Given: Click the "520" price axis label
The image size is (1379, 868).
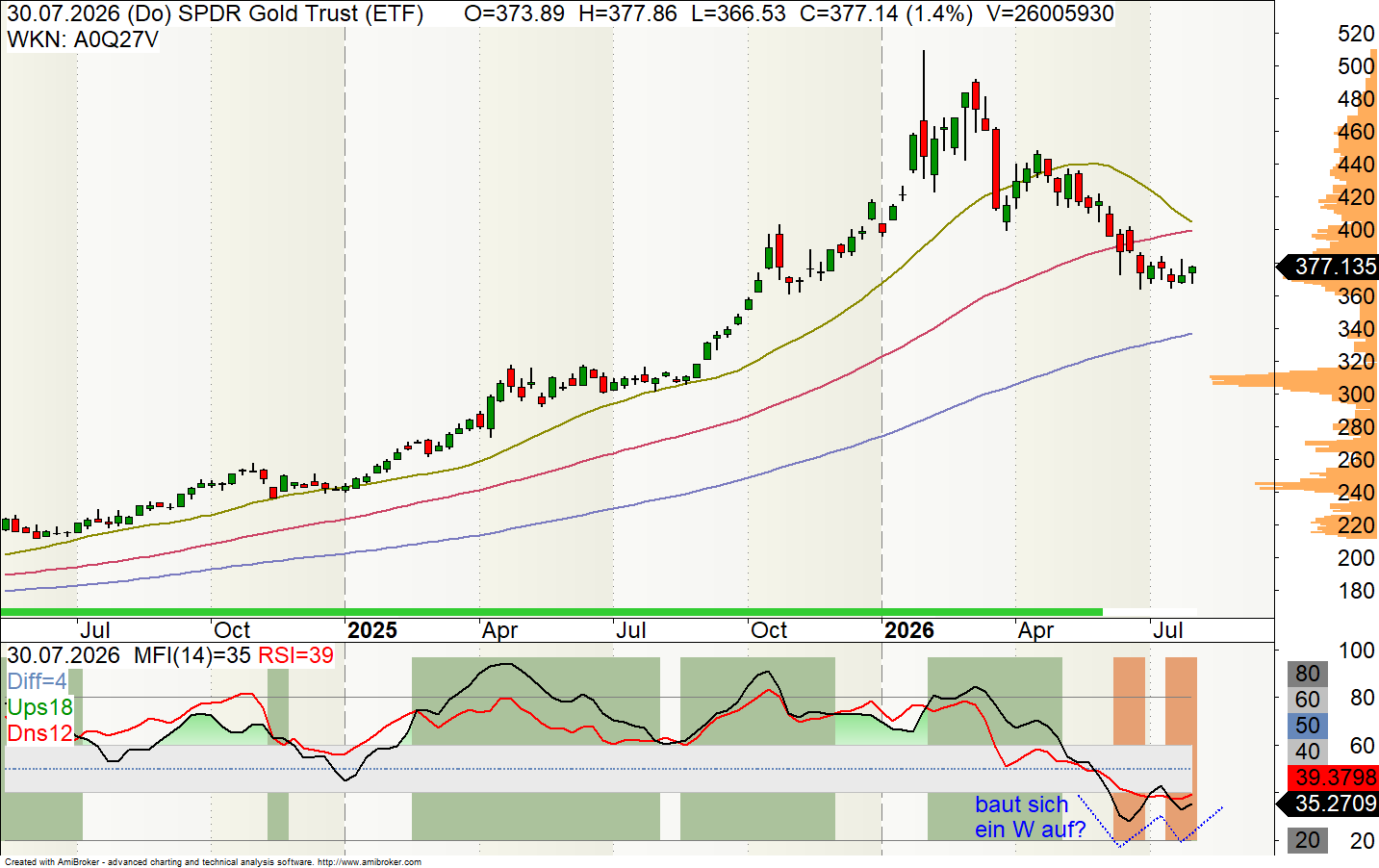Looking at the screenshot, I should (1356, 34).
